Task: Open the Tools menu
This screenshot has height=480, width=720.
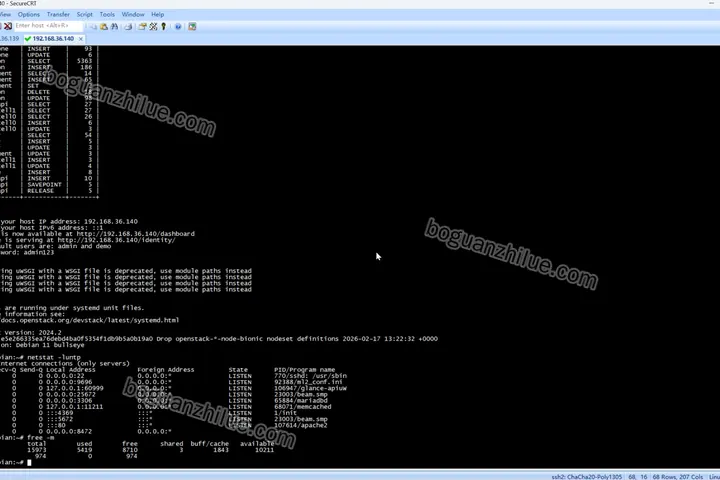Action: (107, 15)
